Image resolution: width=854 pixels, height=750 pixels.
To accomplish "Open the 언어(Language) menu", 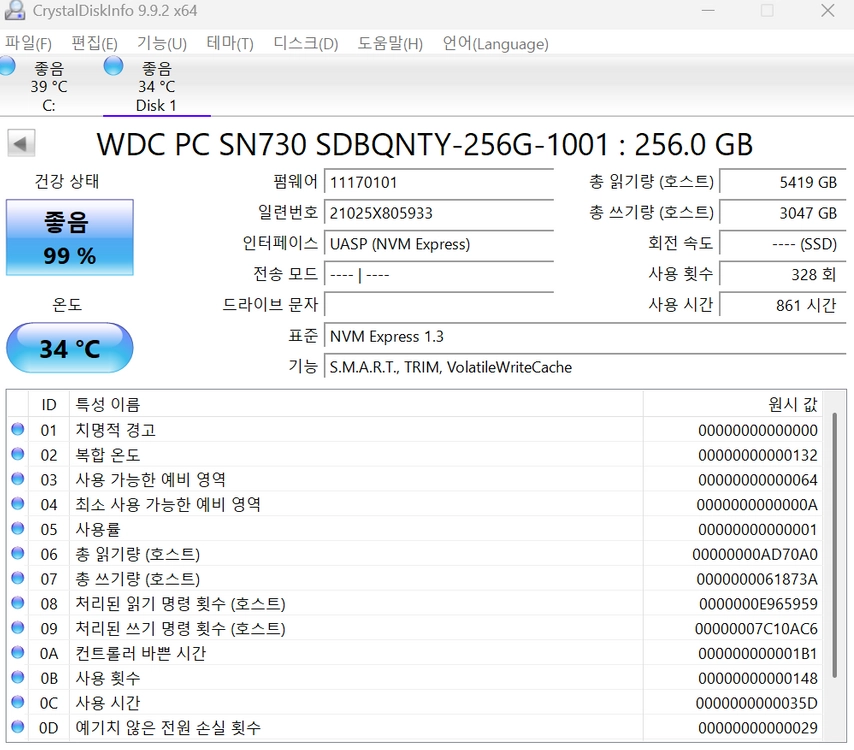I will point(495,43).
